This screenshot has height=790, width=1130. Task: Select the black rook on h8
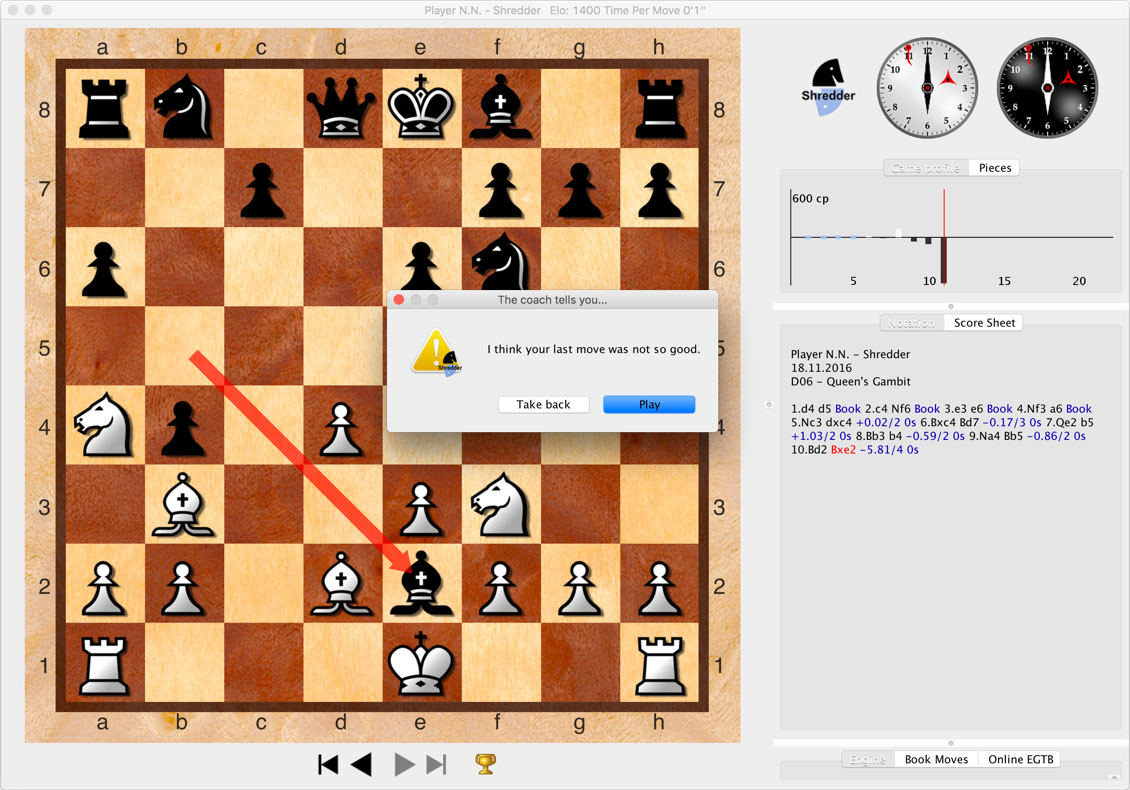click(x=659, y=110)
